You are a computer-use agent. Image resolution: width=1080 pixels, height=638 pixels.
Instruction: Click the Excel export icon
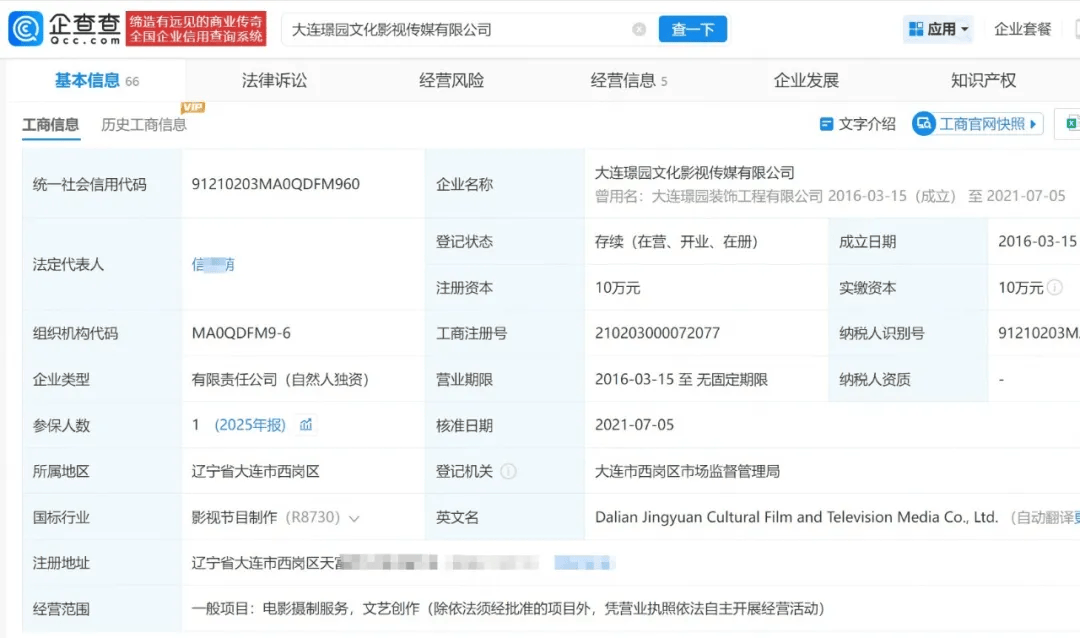pos(1072,124)
